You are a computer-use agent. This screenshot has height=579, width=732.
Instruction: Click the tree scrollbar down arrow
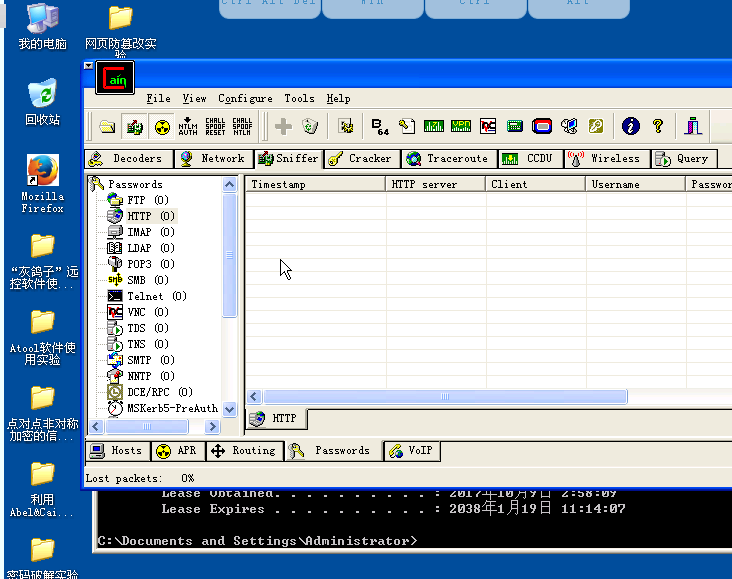(x=229, y=410)
